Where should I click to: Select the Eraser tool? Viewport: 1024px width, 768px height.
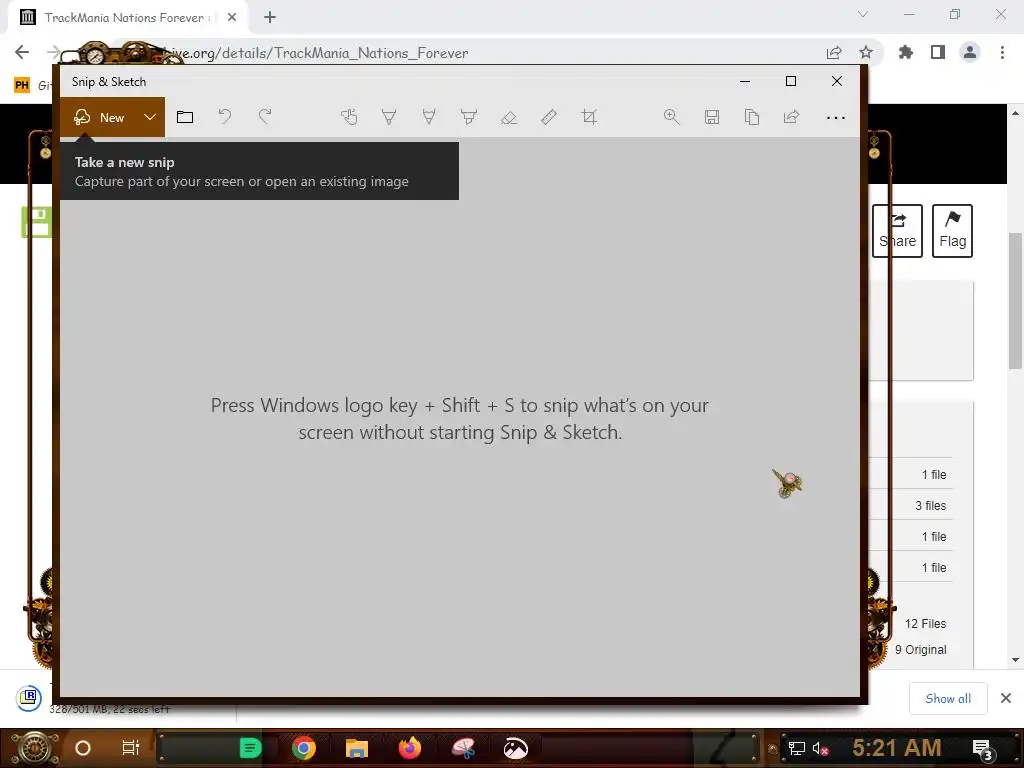pos(509,117)
